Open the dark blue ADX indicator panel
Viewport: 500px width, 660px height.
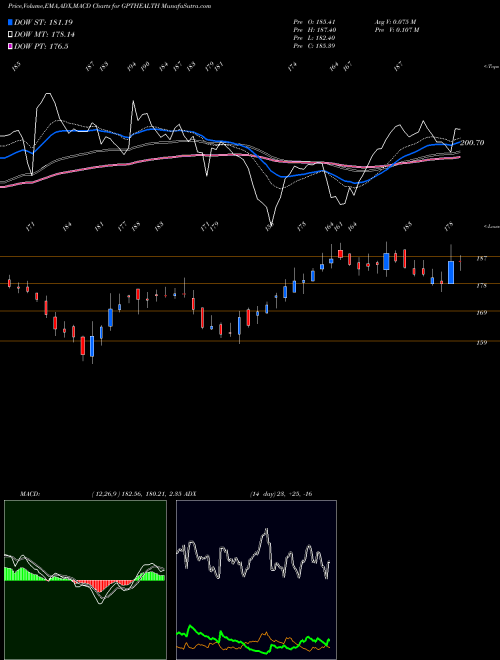point(256,580)
